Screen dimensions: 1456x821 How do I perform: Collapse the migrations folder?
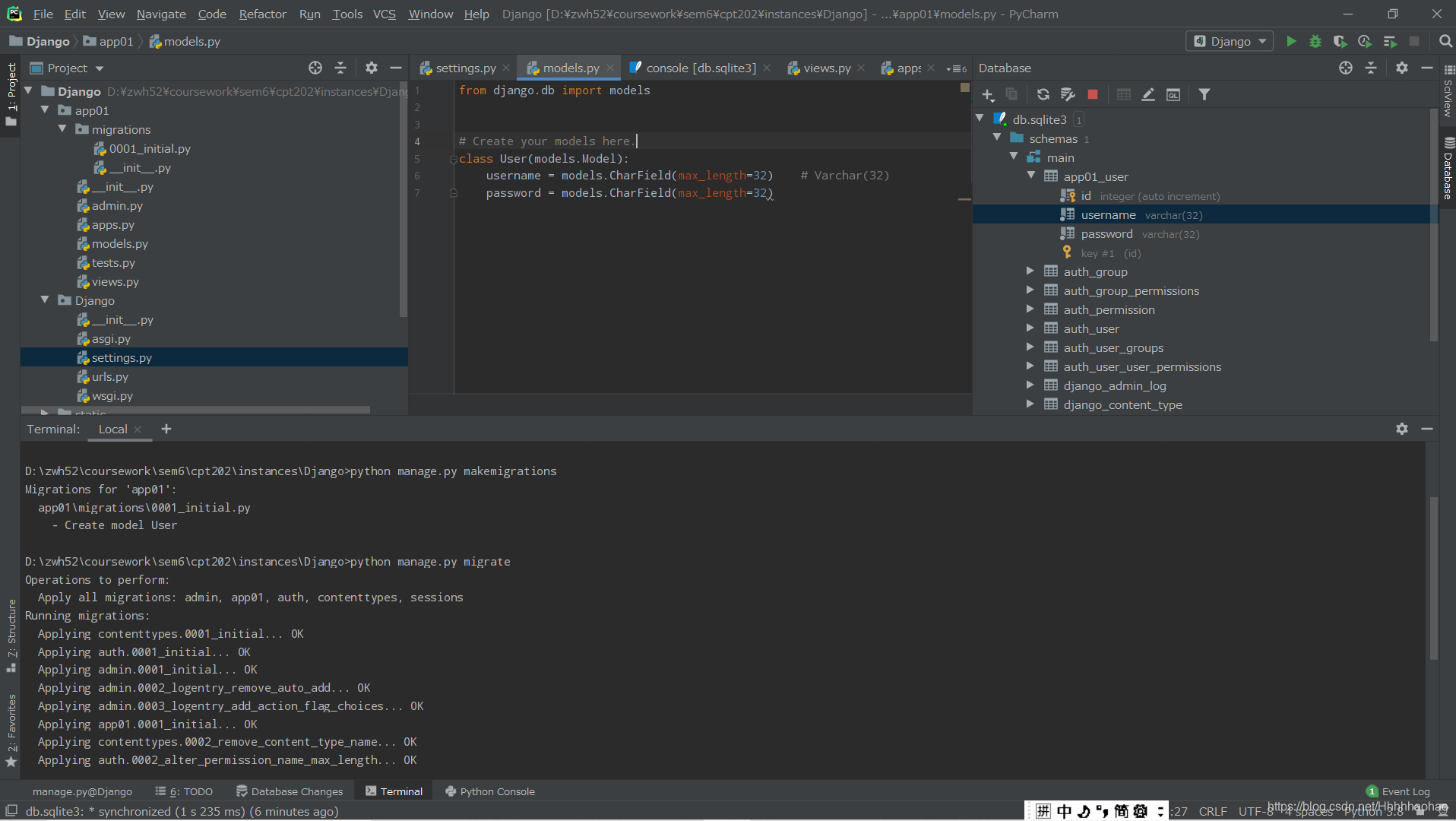click(62, 129)
